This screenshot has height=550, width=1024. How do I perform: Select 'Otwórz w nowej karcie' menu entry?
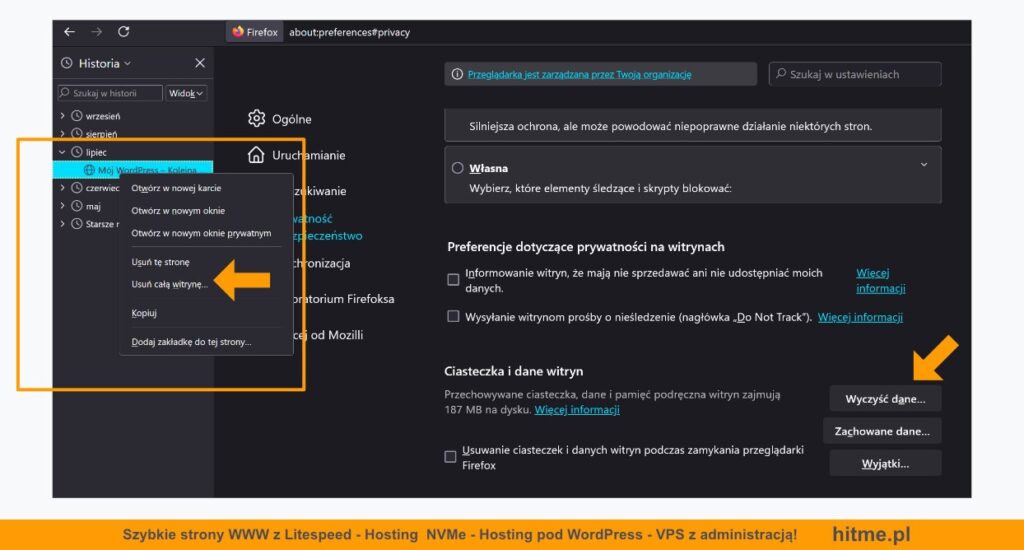[176, 188]
